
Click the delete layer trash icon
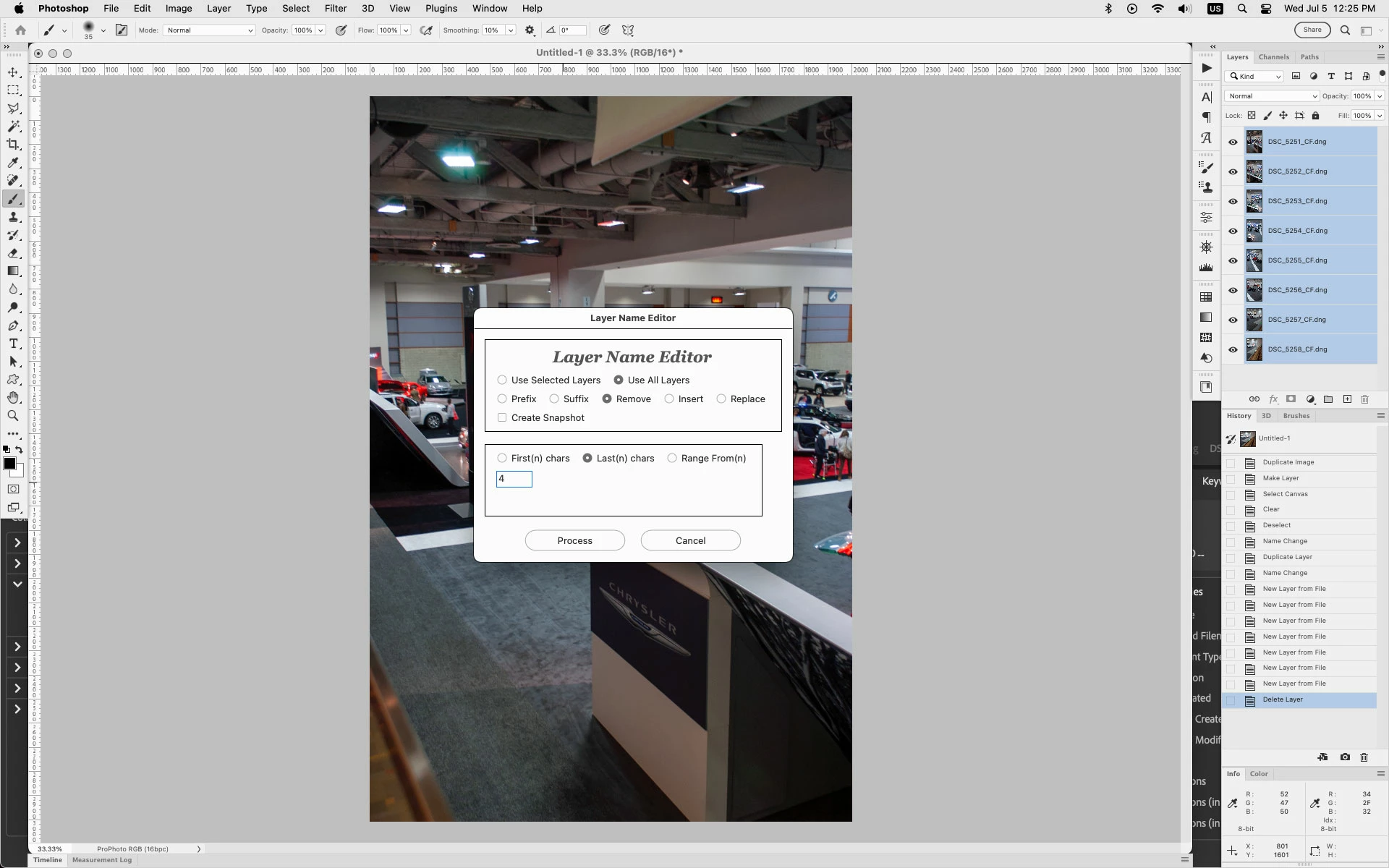[x=1364, y=399]
